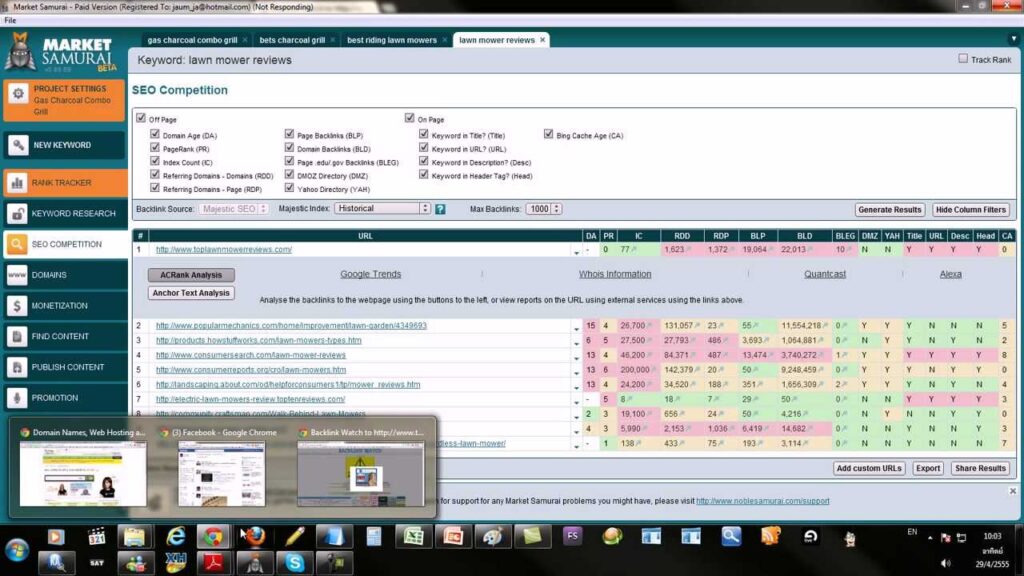1024x576 pixels.
Task: Expand row 3 howstuffworks details arrow
Action: 576,343
